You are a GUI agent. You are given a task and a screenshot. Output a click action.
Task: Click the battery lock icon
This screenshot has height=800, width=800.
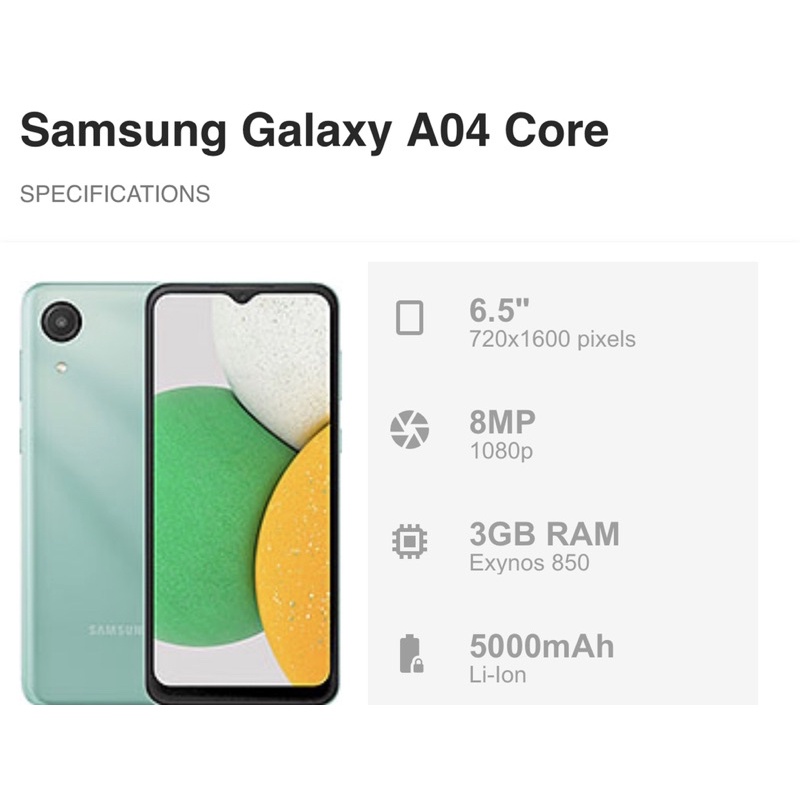[411, 654]
